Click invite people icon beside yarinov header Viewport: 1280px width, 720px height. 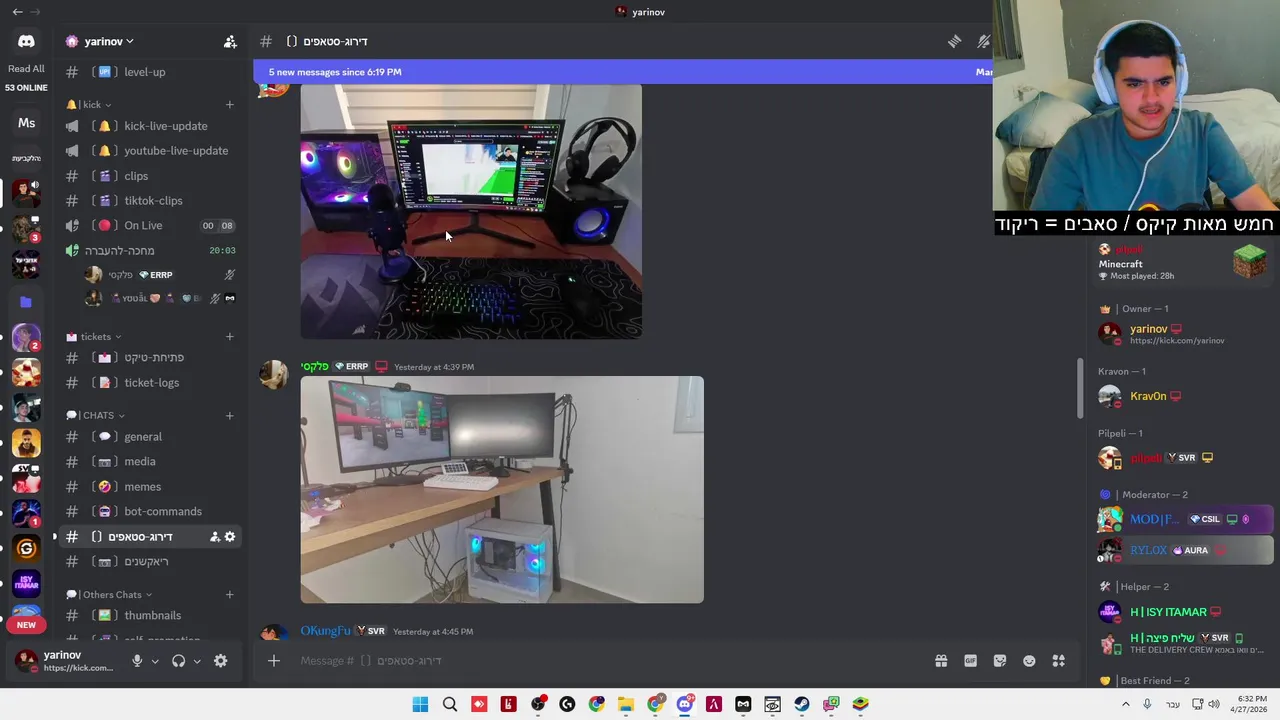230,41
